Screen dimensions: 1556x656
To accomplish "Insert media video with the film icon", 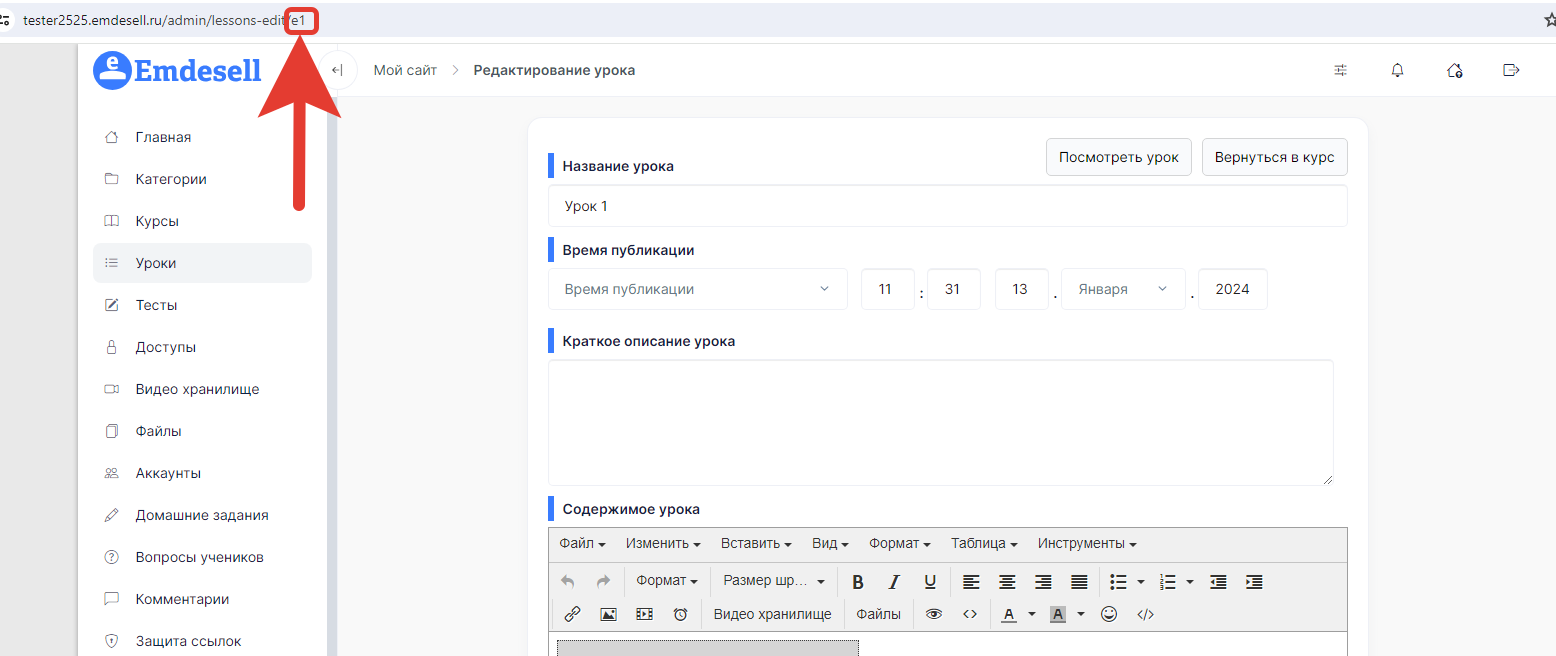I will tap(644, 614).
